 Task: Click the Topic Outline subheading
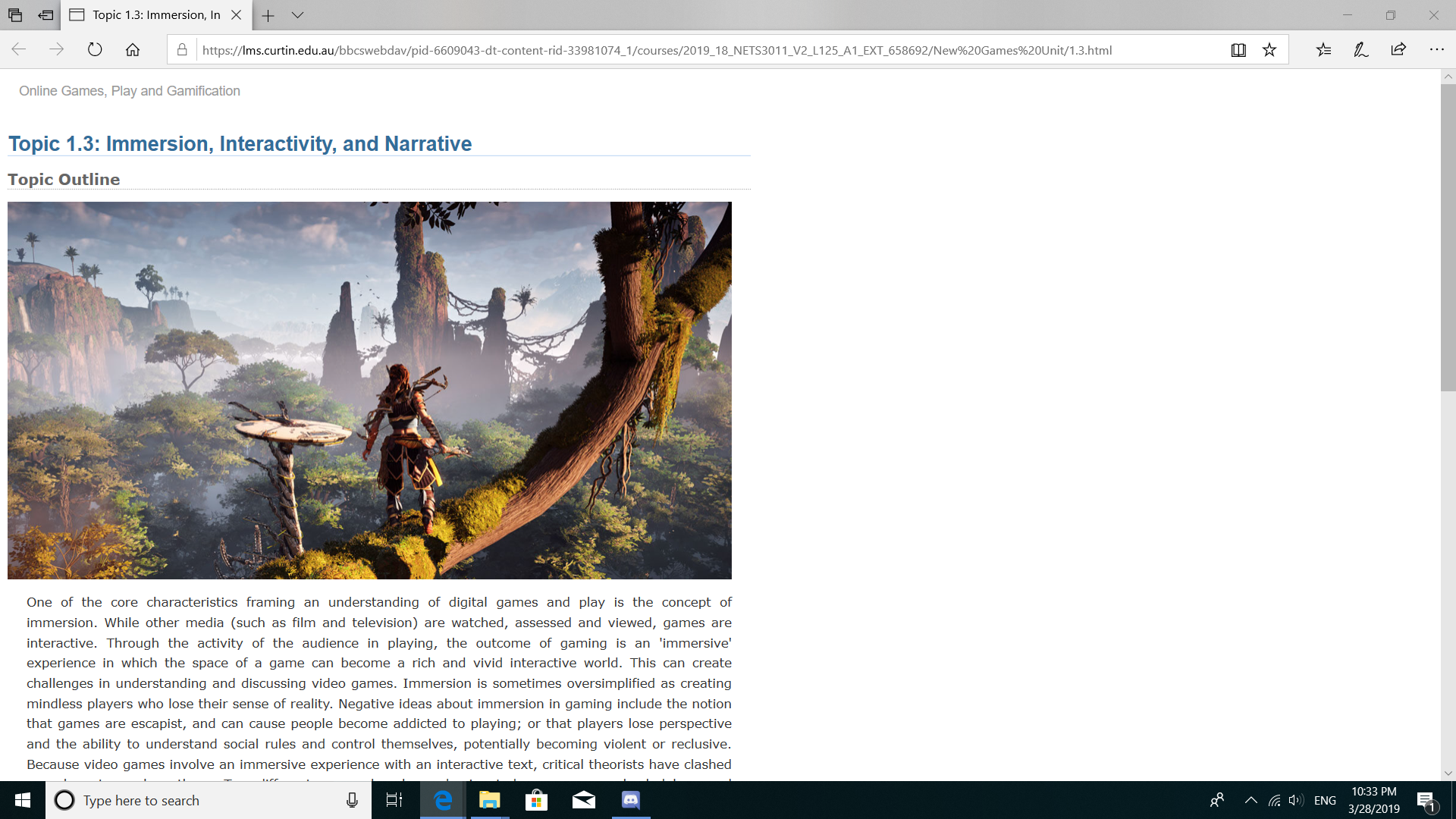tap(64, 180)
